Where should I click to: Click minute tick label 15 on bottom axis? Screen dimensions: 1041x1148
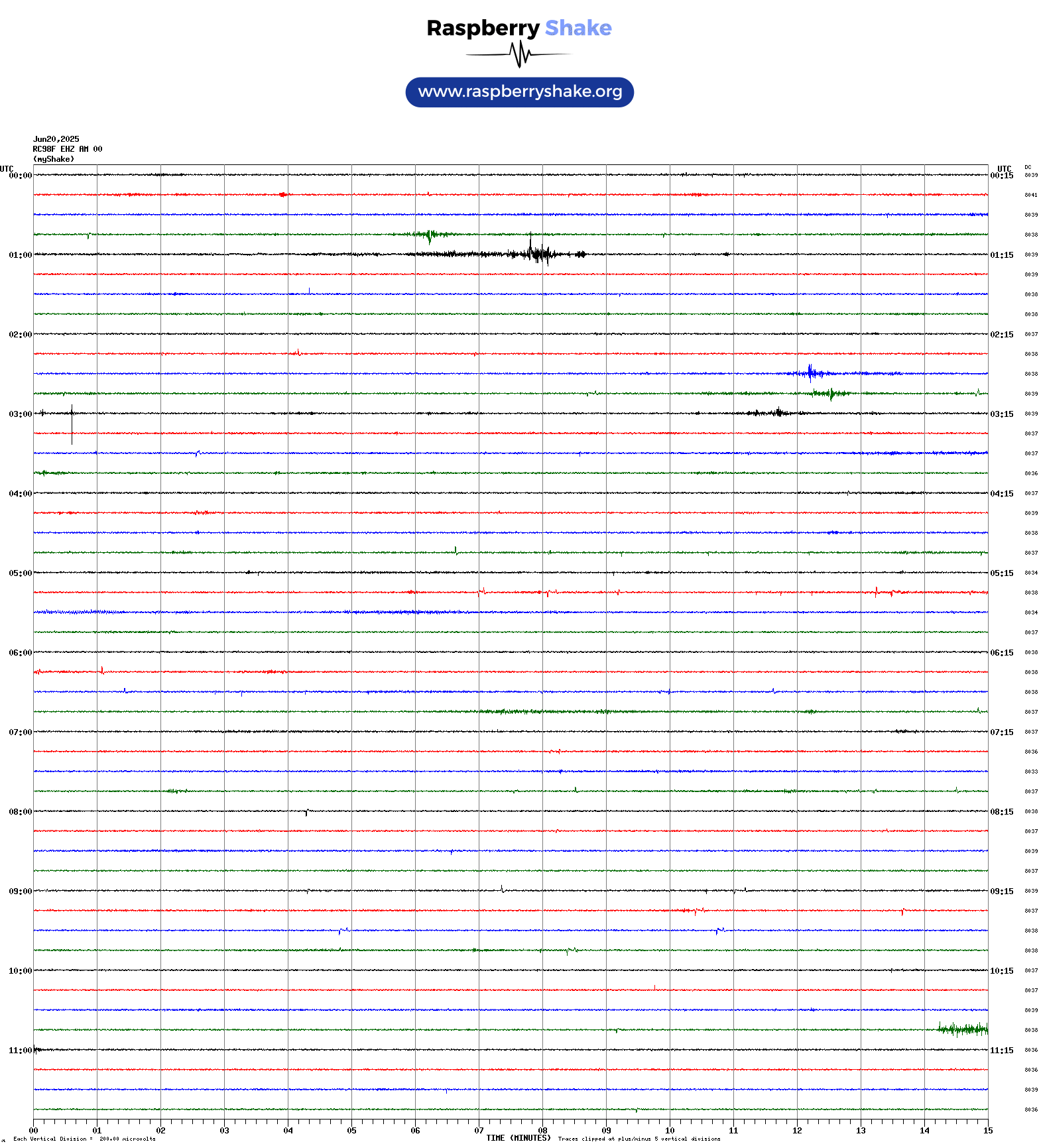pyautogui.click(x=988, y=1131)
